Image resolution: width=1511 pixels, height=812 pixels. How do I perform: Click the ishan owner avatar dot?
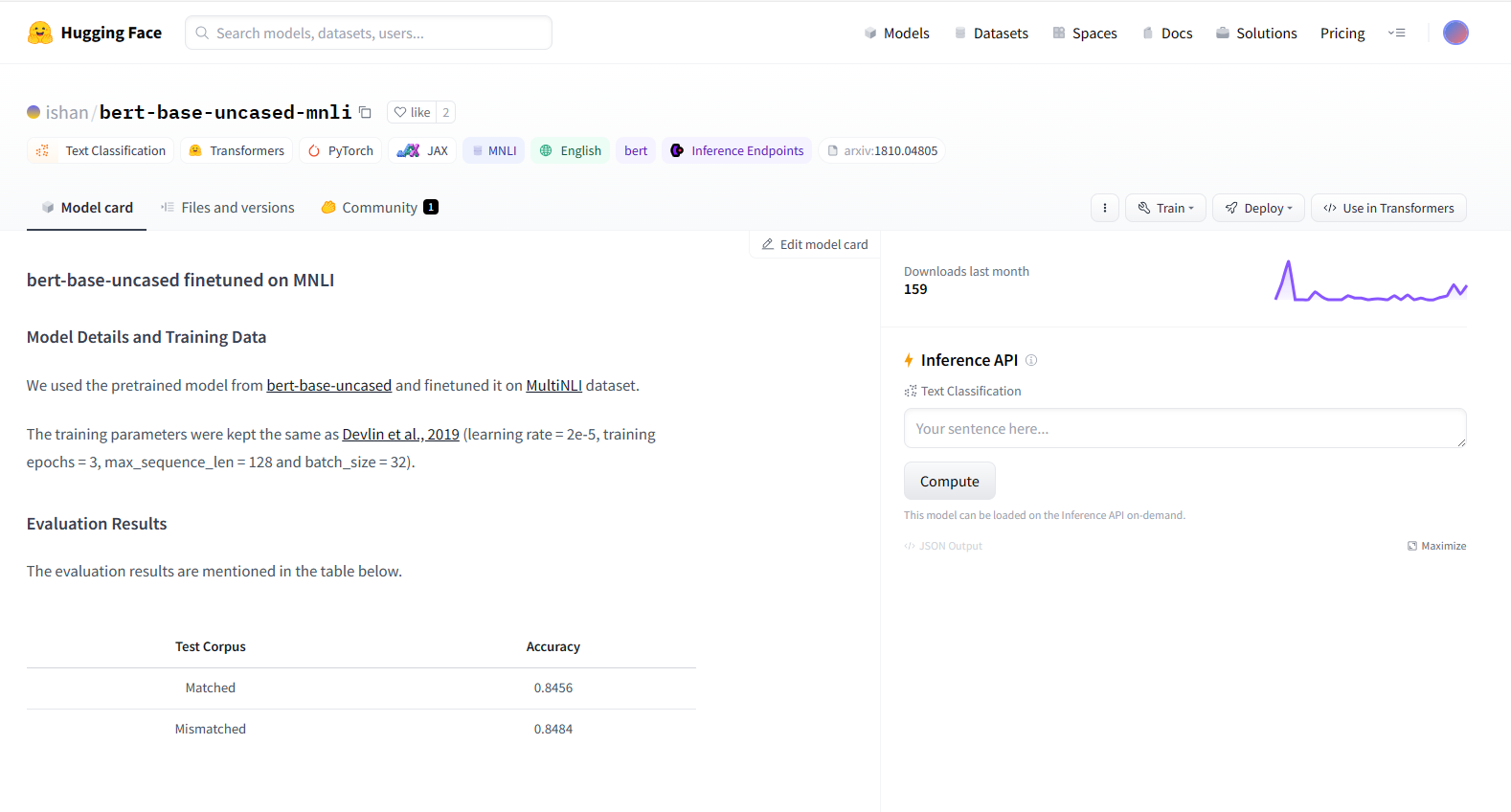34,112
